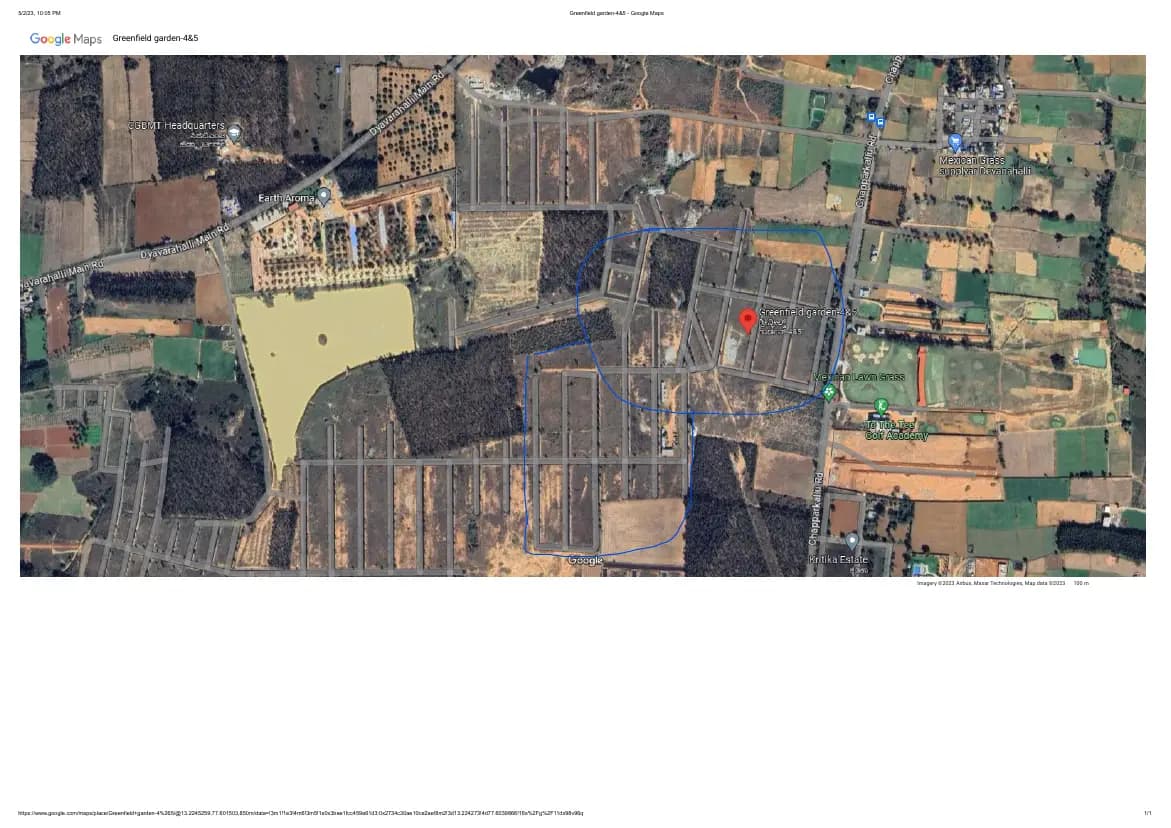Click the 'Greenfield garden-4&5' label beside the red pin
Viewport: 1171px width, 828px height.
(x=806, y=312)
